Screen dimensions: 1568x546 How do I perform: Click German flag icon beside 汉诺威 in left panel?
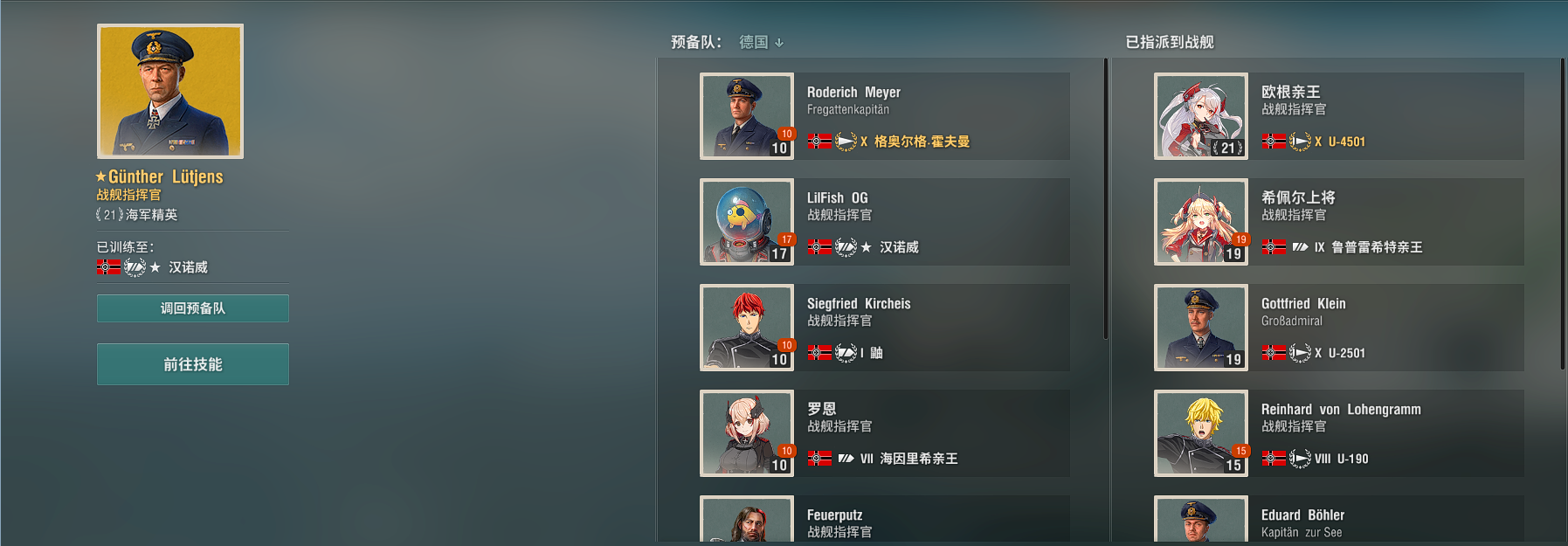tap(108, 267)
